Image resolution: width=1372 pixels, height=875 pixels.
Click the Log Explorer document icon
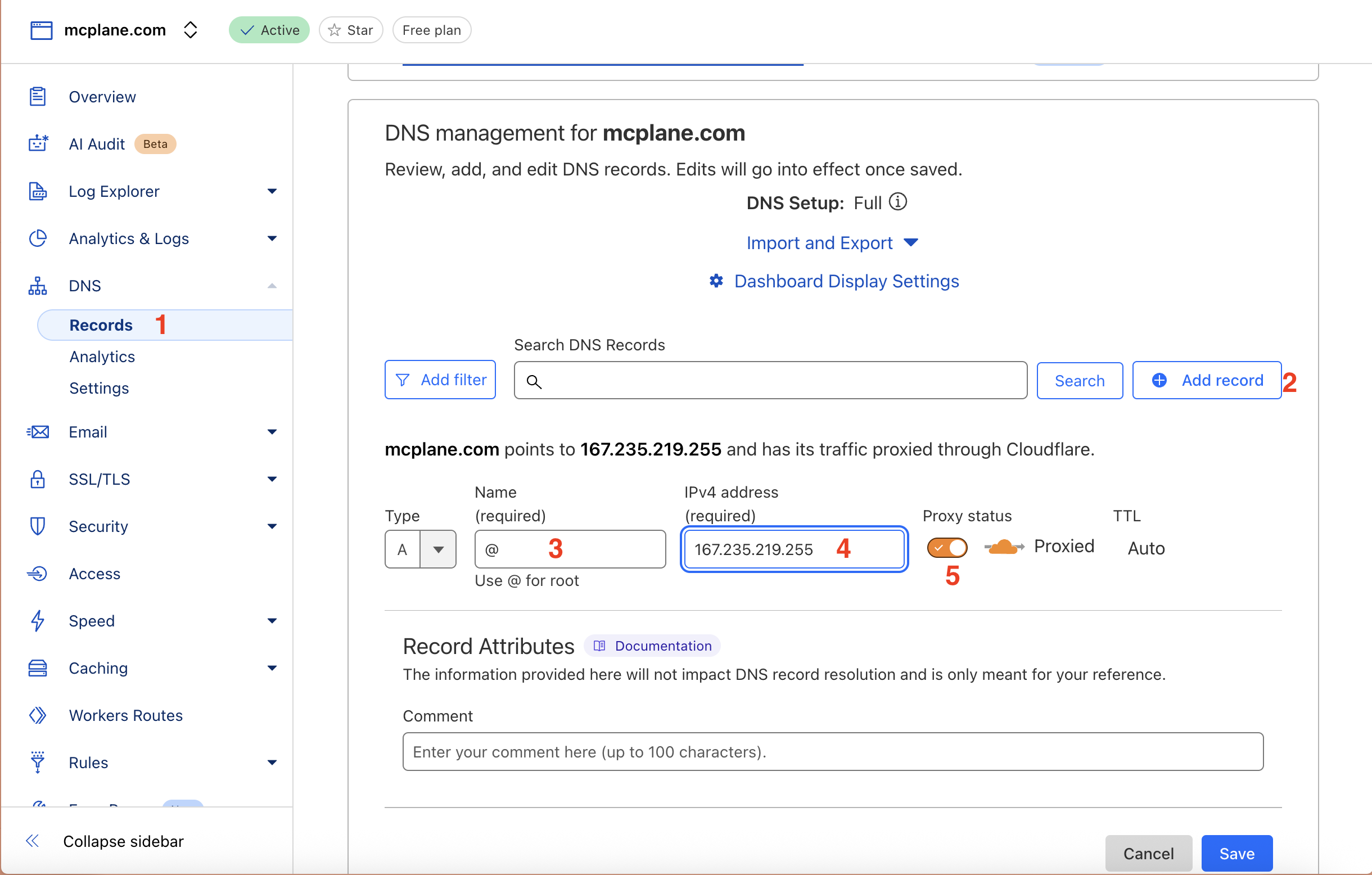[38, 191]
